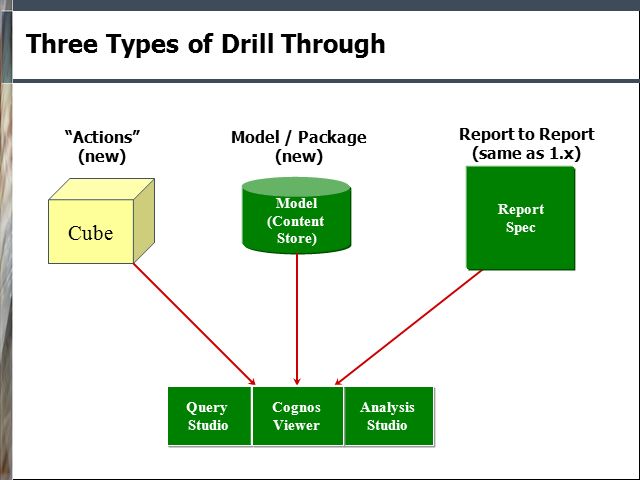This screenshot has width=640, height=480.
Task: Click the Model / Package (new) heading
Action: [299, 147]
